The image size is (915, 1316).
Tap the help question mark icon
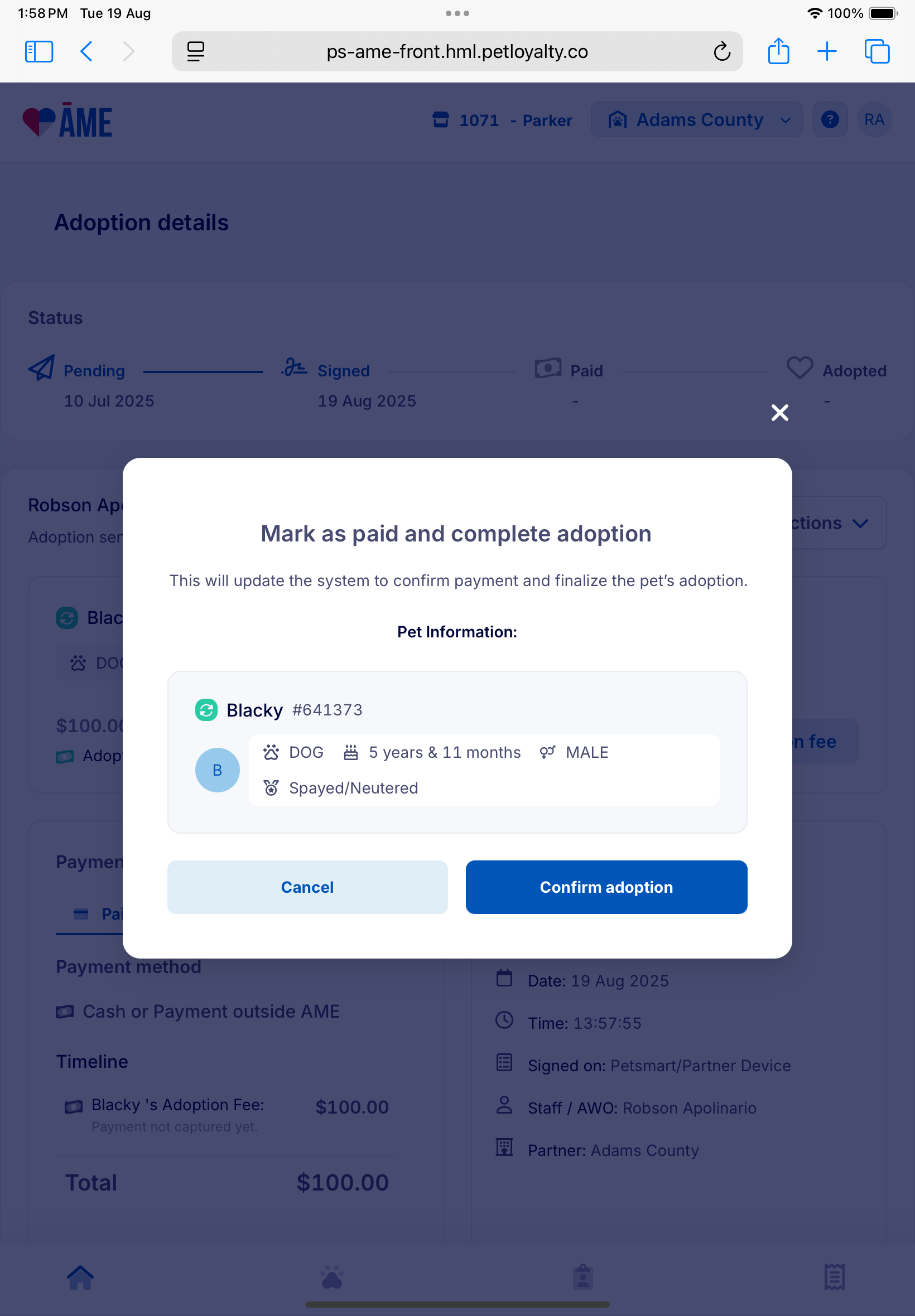tap(830, 120)
